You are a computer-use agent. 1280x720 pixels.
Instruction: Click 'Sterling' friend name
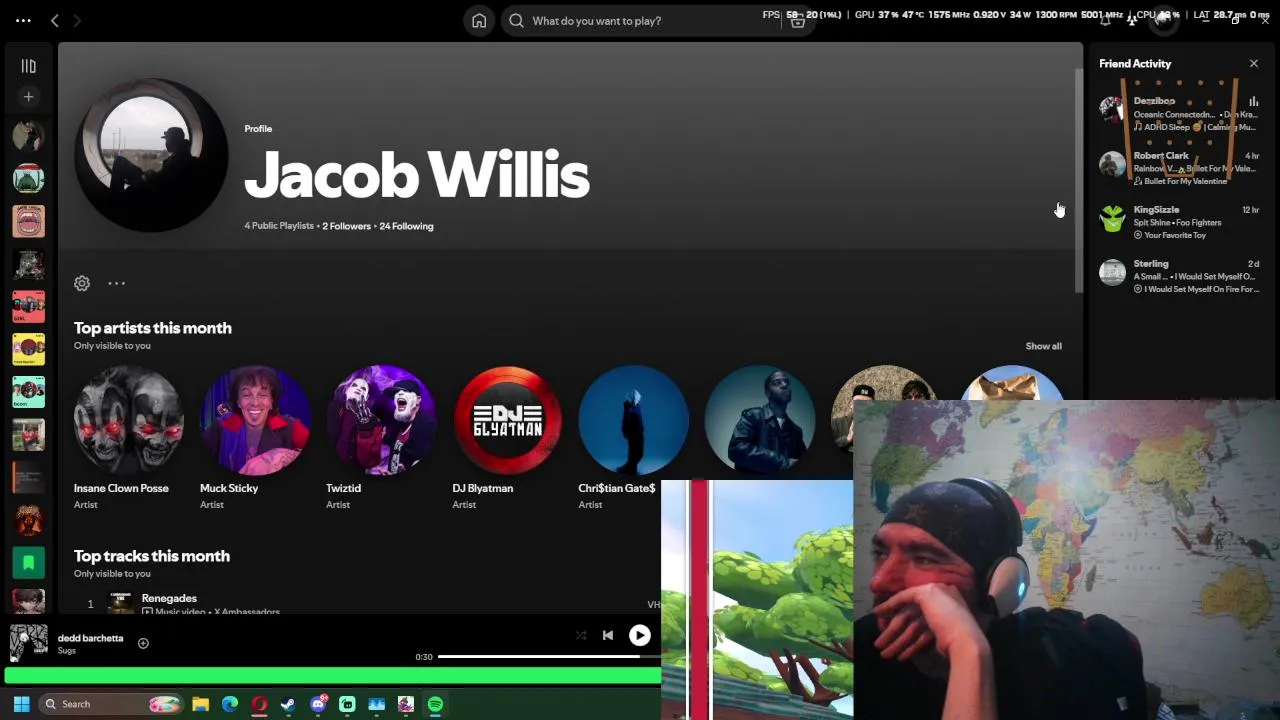coord(1151,264)
